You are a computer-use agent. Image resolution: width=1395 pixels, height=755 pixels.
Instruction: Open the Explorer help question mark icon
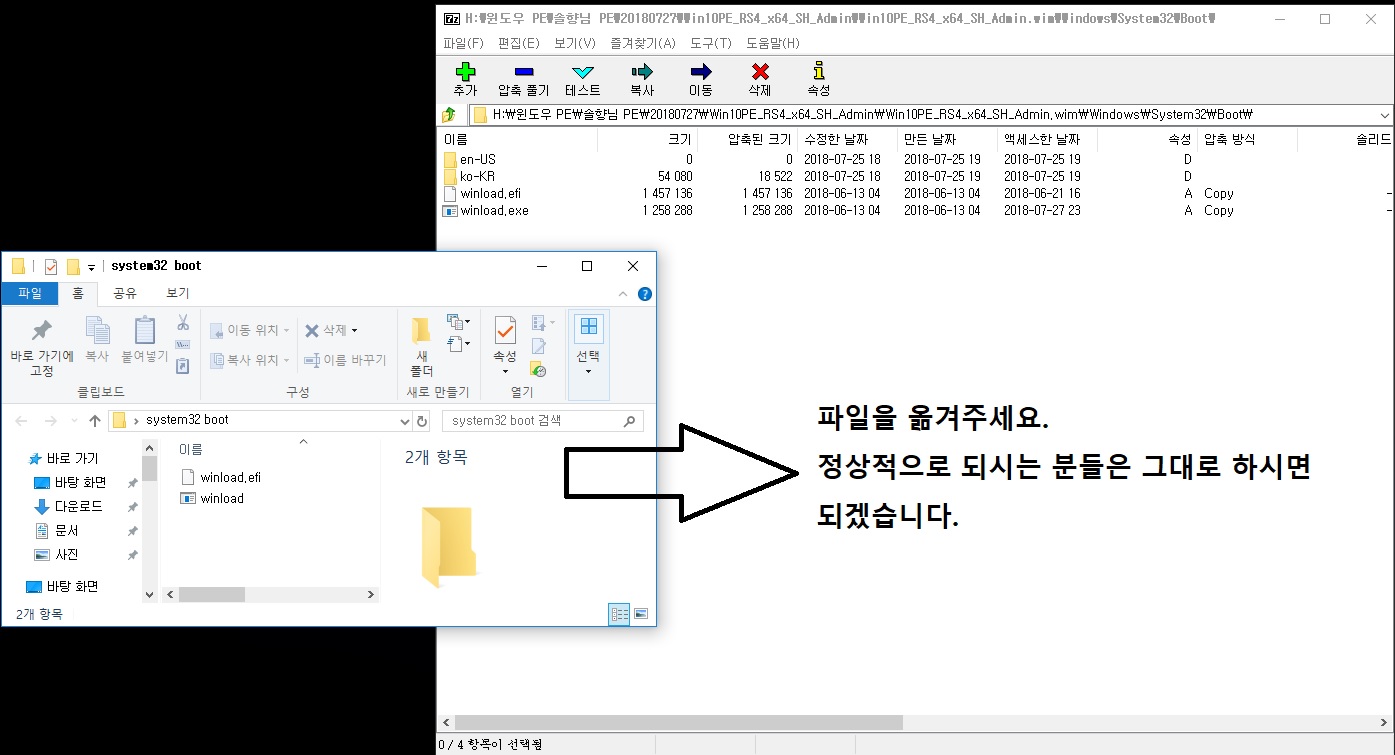tap(645, 294)
